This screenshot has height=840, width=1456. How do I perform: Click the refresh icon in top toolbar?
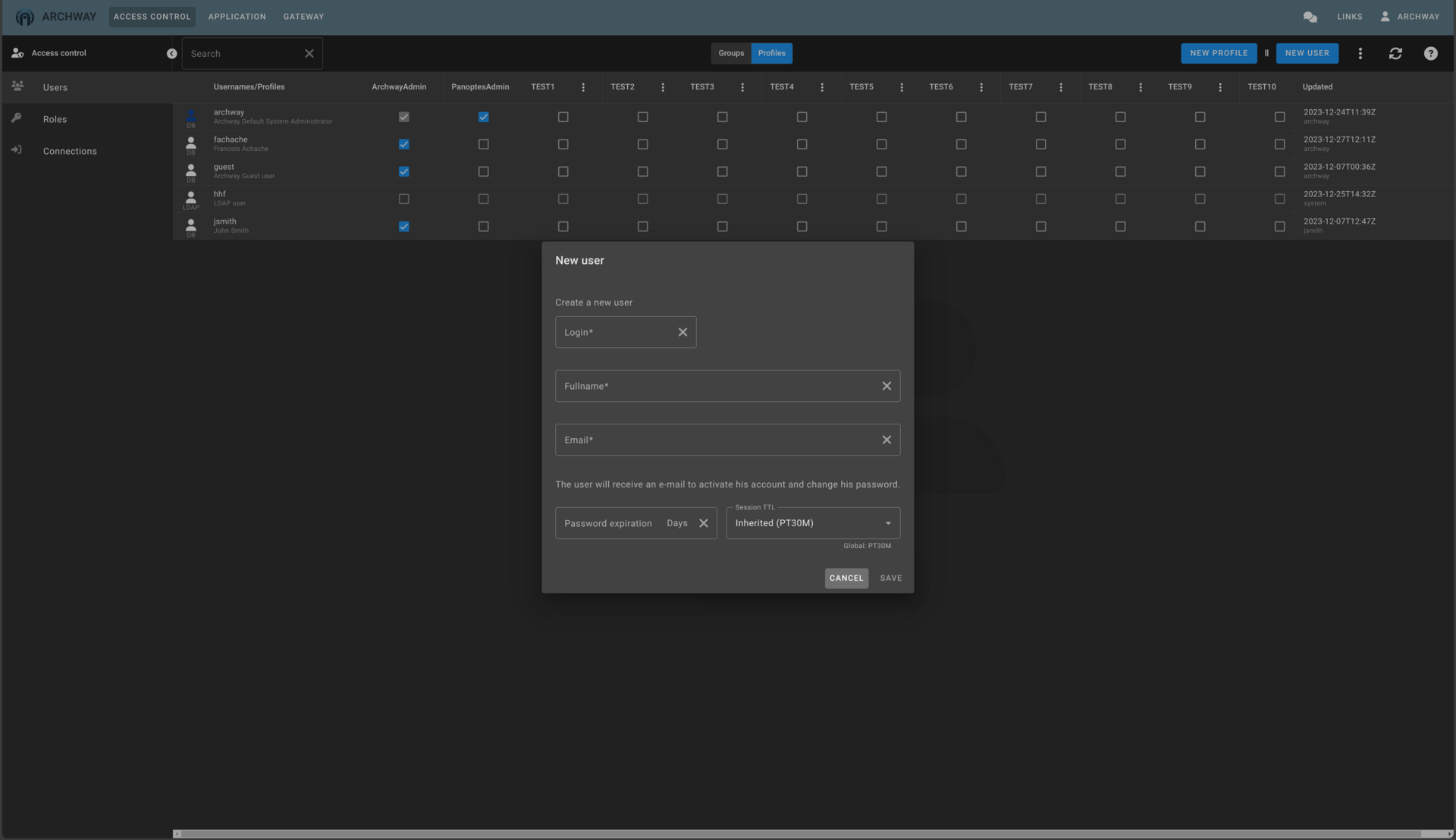coord(1395,53)
